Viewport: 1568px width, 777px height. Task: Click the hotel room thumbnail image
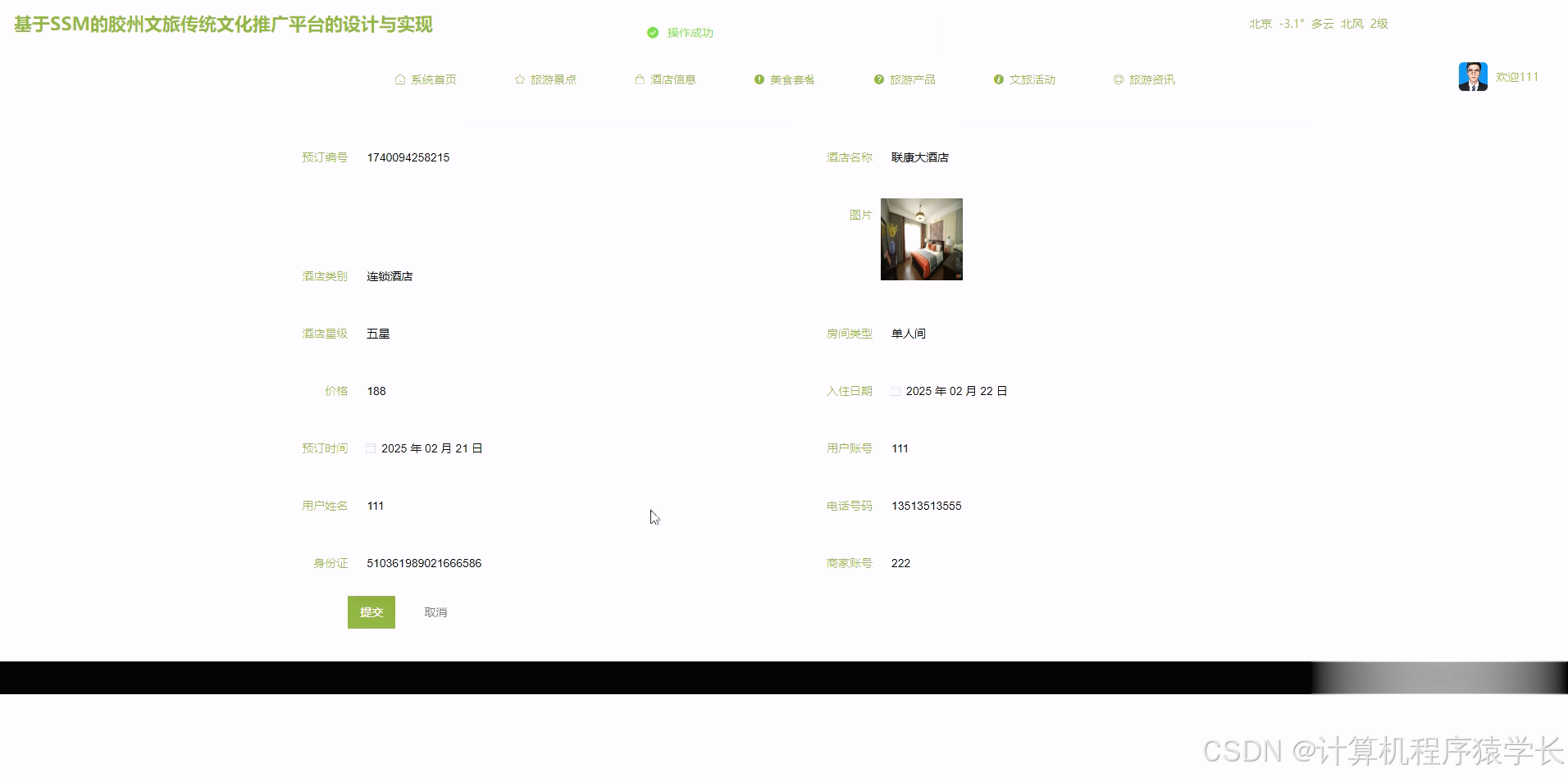point(921,239)
